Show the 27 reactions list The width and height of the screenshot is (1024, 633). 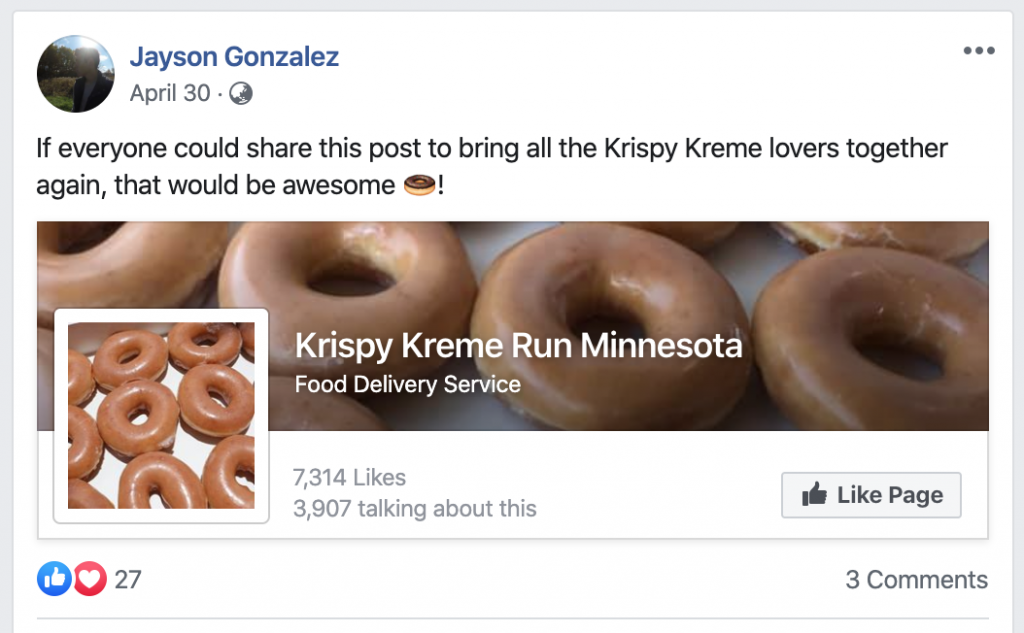[x=128, y=580]
